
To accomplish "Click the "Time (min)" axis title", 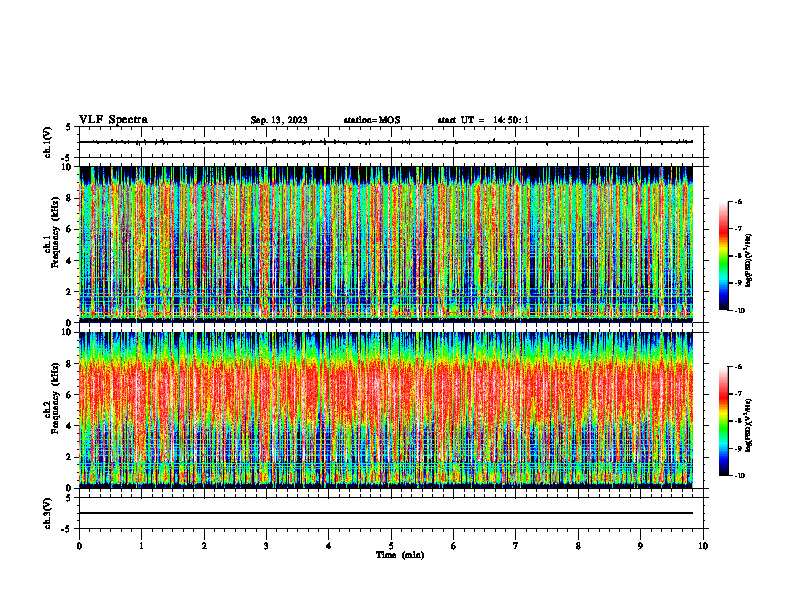I will [400, 555].
